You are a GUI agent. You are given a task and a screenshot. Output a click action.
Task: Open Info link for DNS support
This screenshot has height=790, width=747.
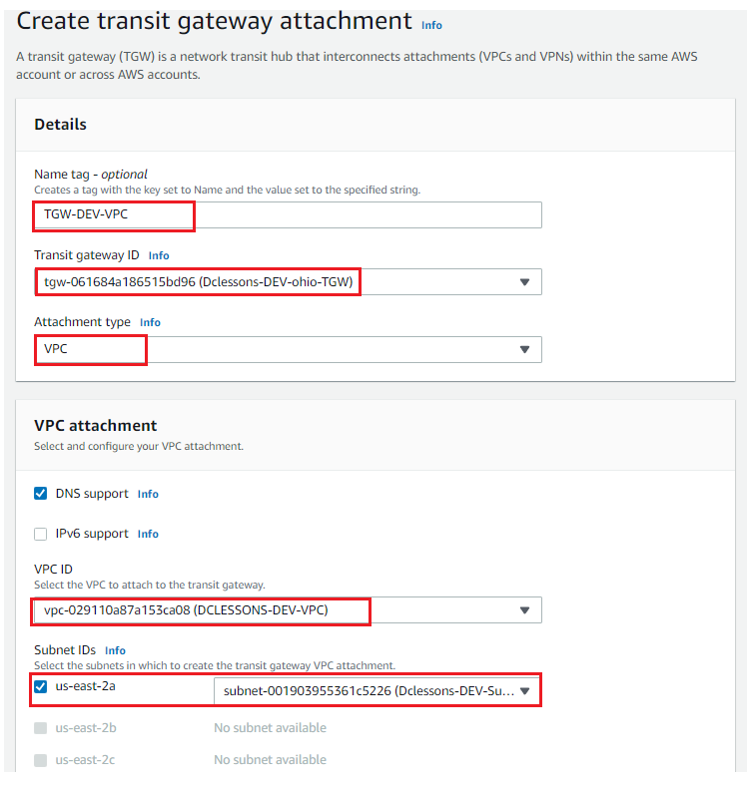point(148,494)
